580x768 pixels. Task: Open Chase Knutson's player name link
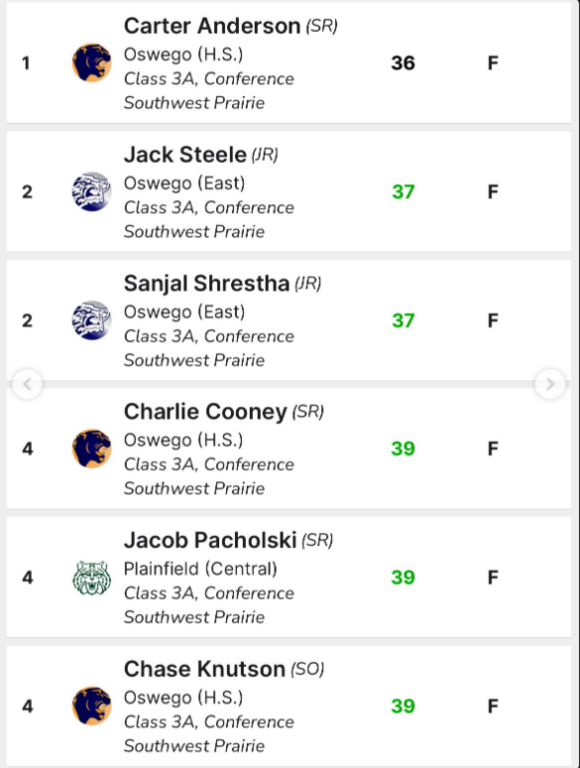204,669
